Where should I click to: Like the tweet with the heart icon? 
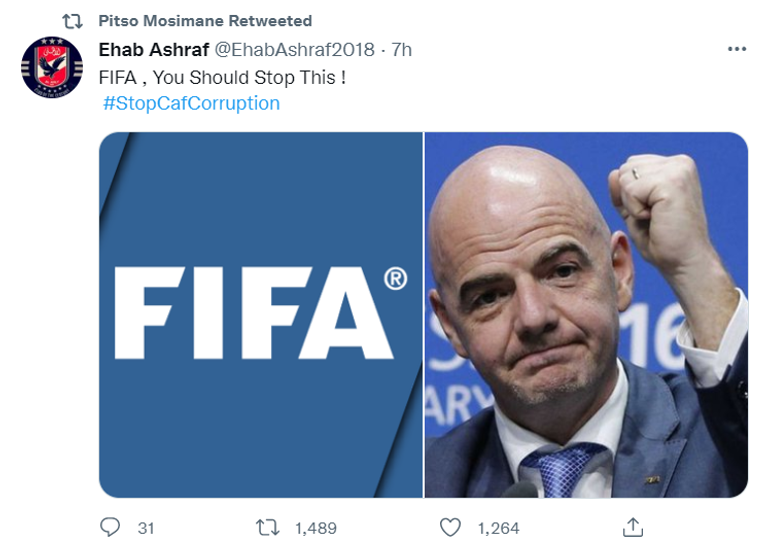451,526
